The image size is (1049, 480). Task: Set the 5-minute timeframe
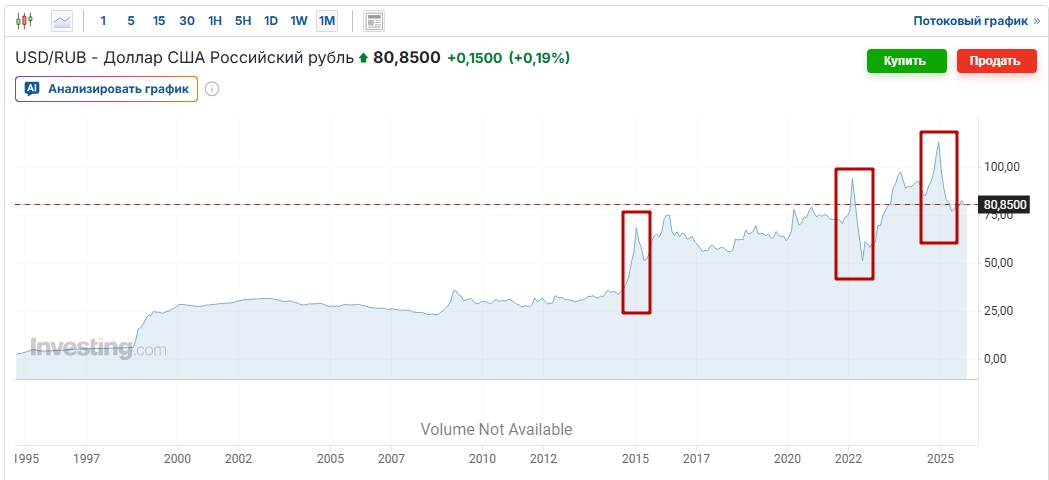click(131, 20)
